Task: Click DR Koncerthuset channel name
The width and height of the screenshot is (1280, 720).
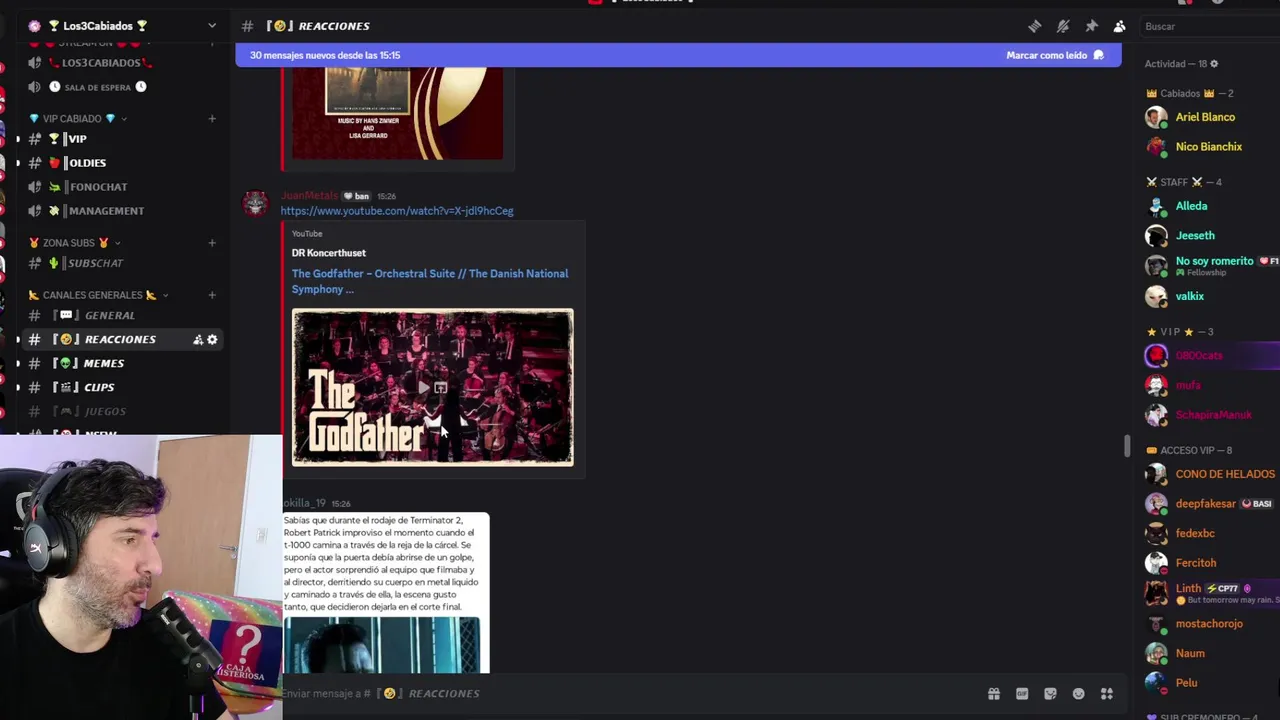Action: [329, 253]
